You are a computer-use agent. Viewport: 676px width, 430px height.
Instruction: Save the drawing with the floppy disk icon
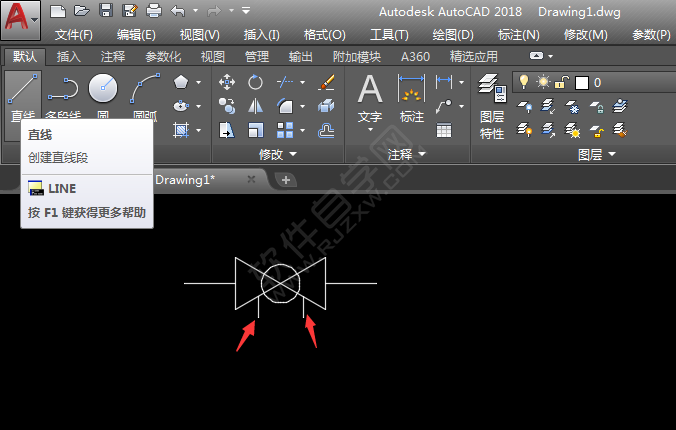(x=106, y=10)
